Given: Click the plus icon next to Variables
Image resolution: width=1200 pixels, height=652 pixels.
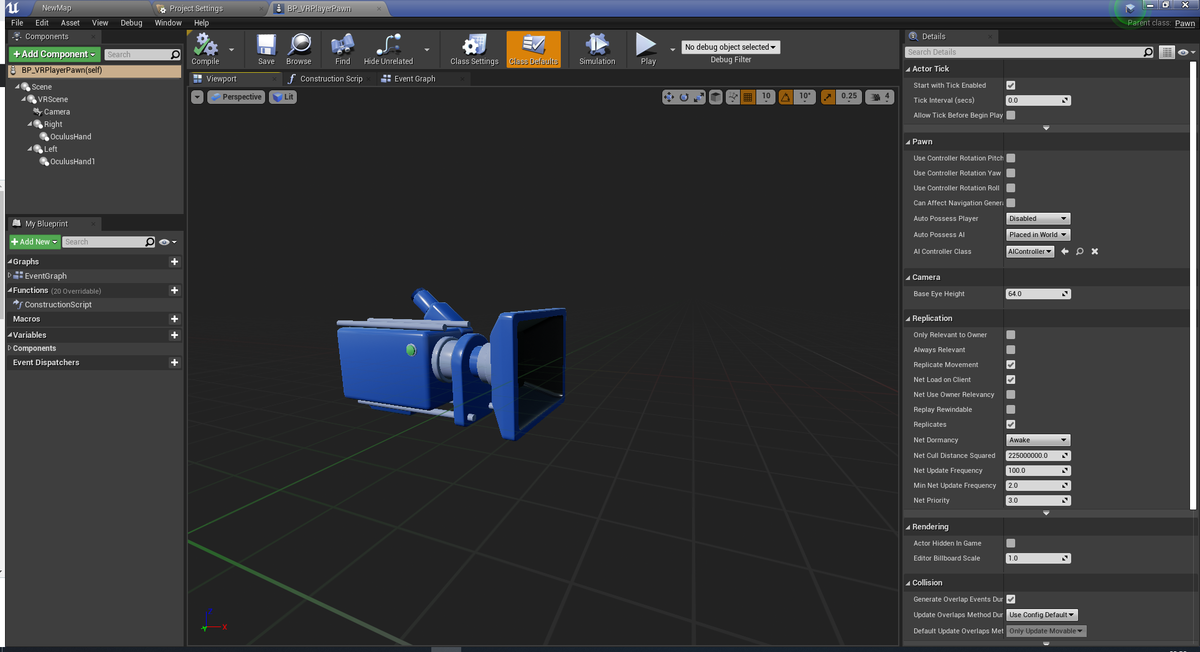Looking at the screenshot, I should pos(175,335).
